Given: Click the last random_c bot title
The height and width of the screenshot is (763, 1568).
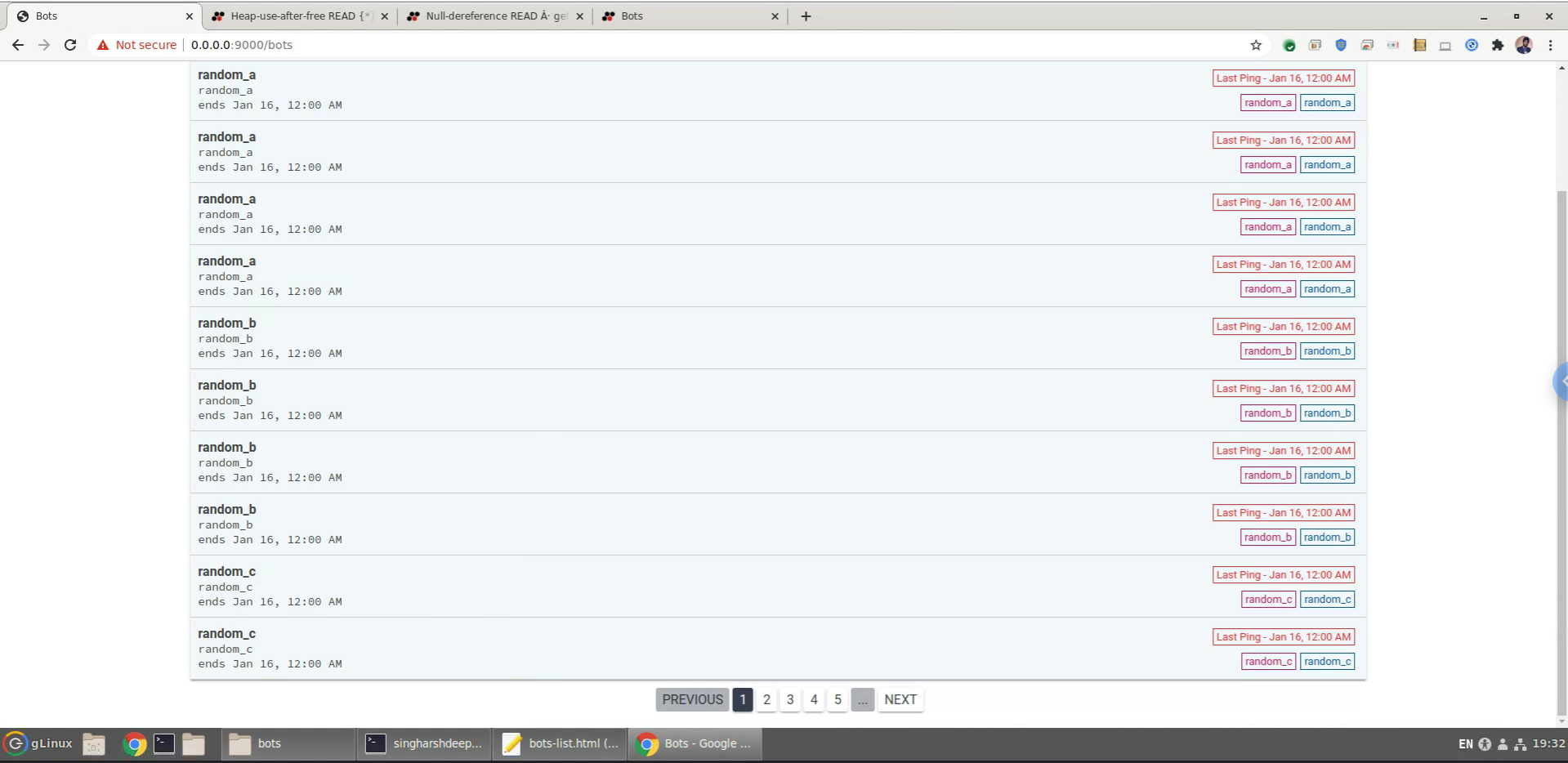Looking at the screenshot, I should 226,634.
